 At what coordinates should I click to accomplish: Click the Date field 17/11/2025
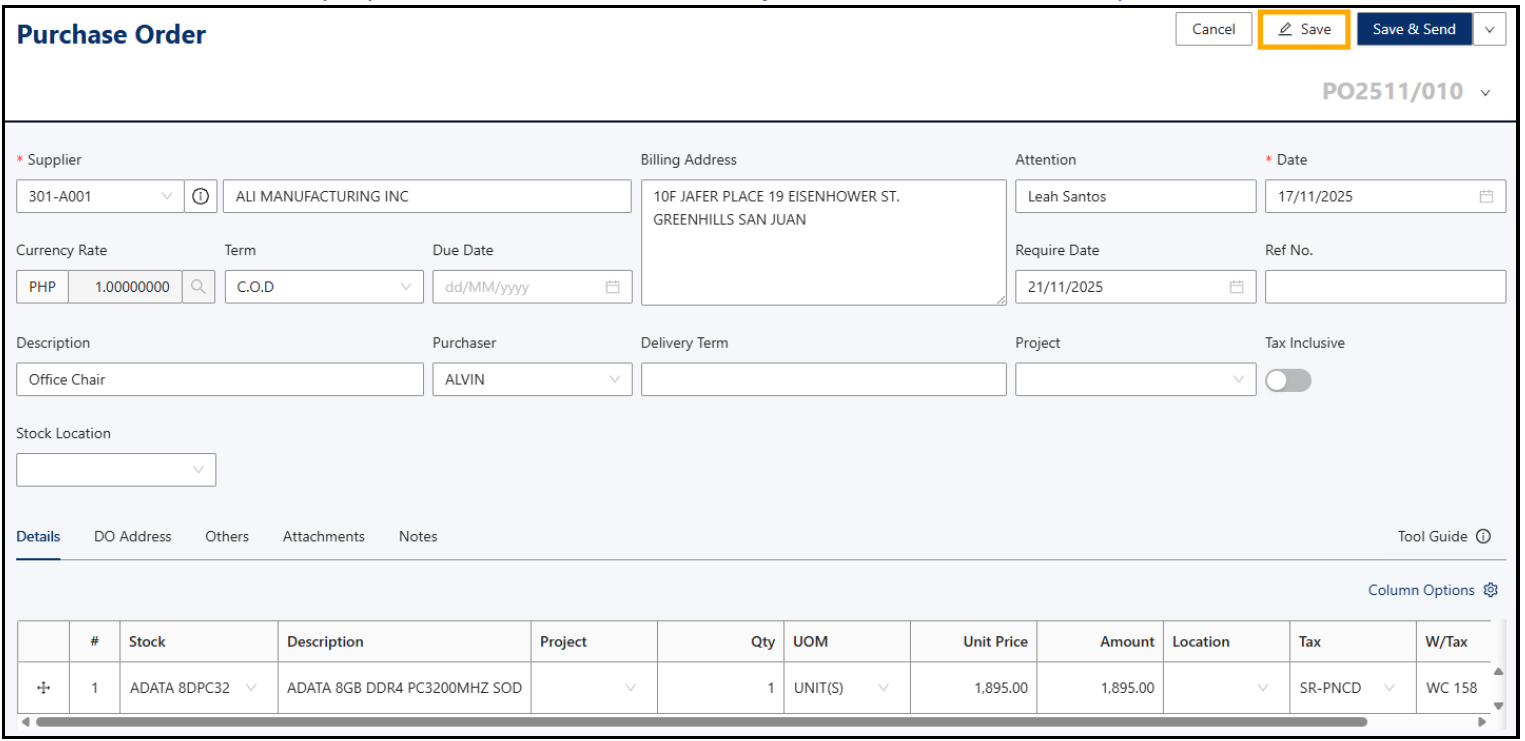(1385, 197)
